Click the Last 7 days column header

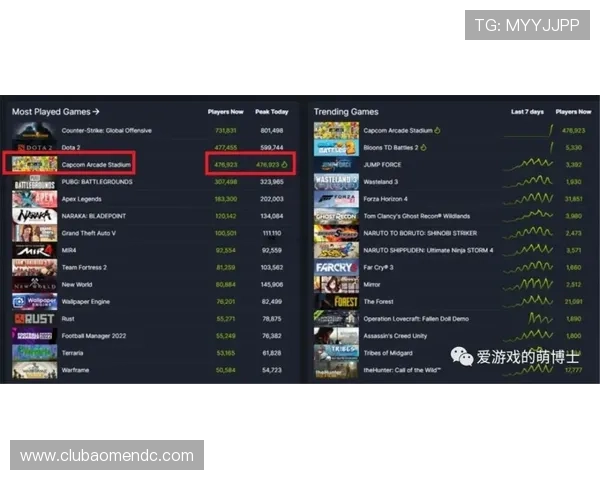[x=527, y=112]
